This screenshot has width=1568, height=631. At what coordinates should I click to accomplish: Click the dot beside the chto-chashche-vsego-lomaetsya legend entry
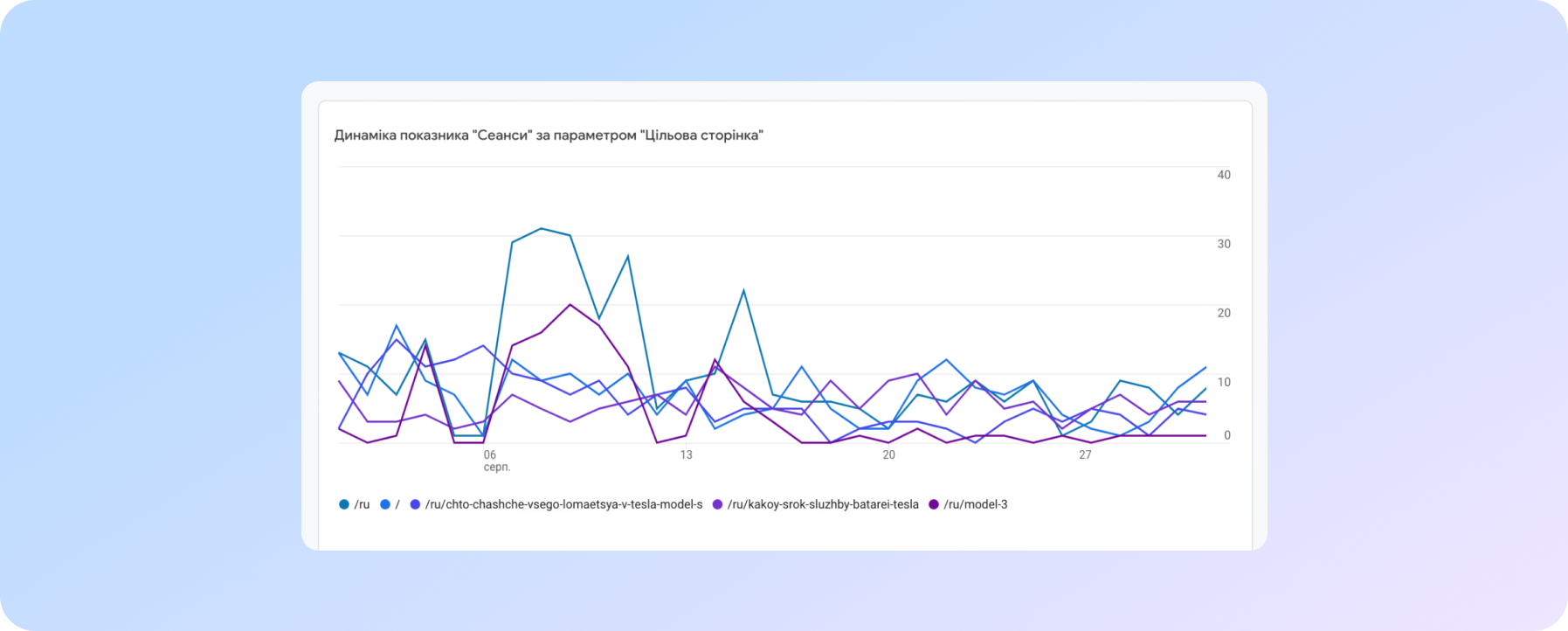click(x=416, y=504)
